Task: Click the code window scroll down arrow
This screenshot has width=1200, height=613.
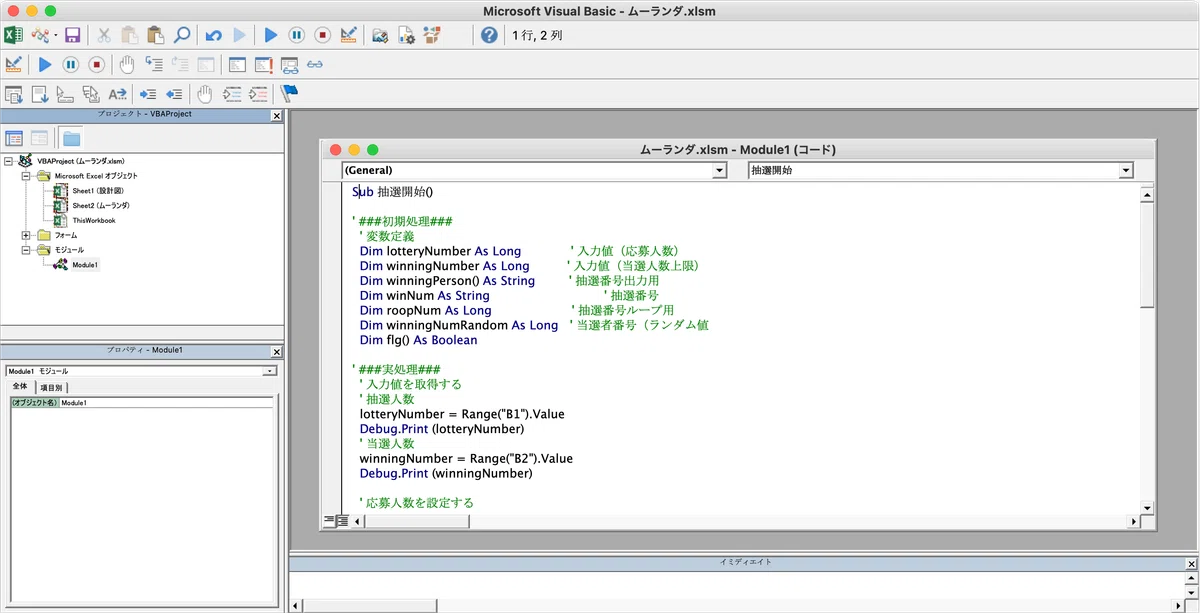Action: coord(1147,507)
